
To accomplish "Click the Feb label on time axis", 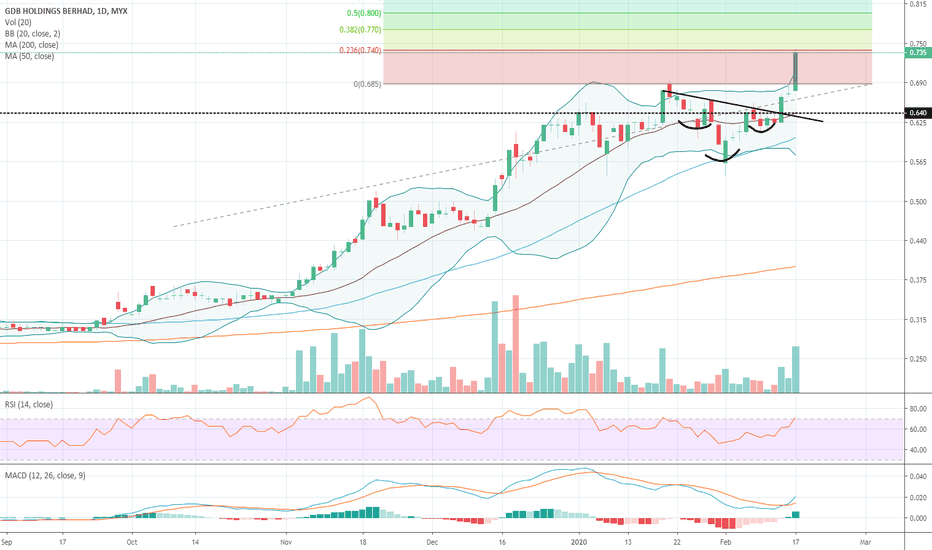I will pyautogui.click(x=725, y=542).
